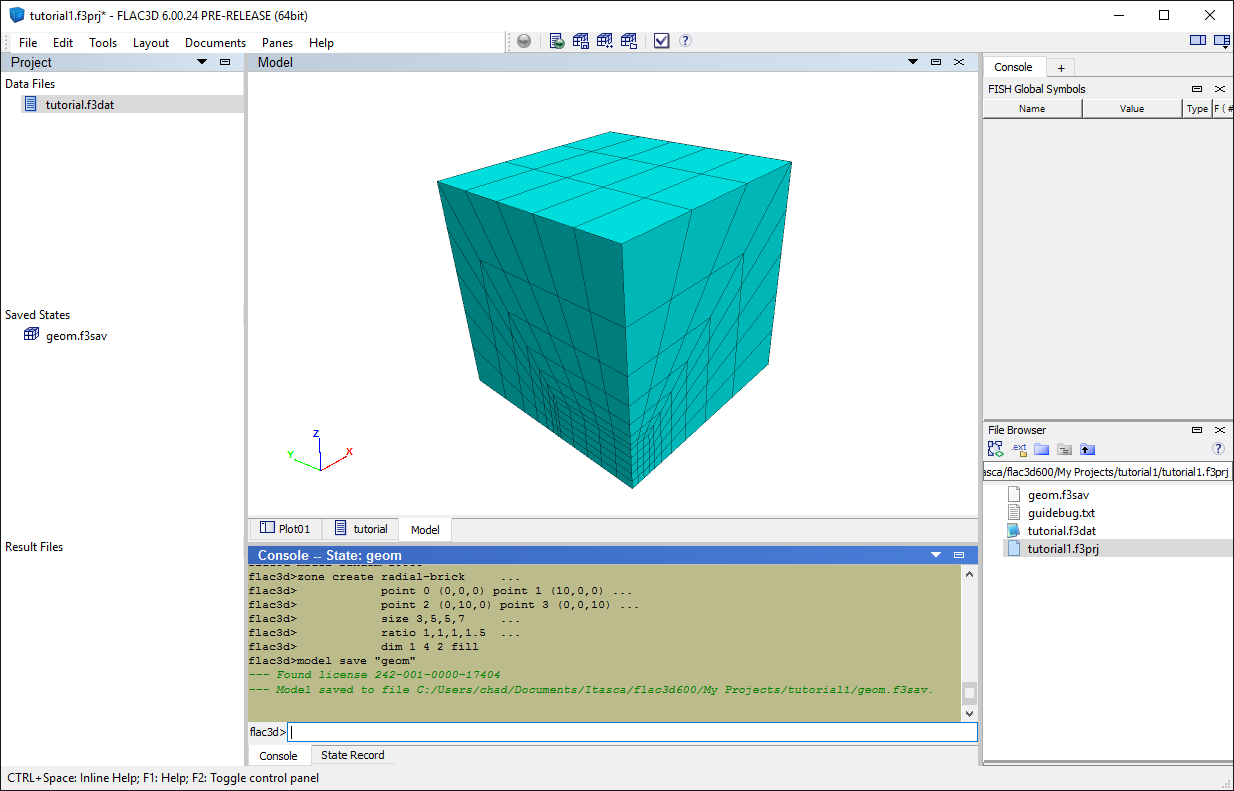The height and width of the screenshot is (791, 1234).
Task: Select the Model tab
Action: (x=425, y=530)
